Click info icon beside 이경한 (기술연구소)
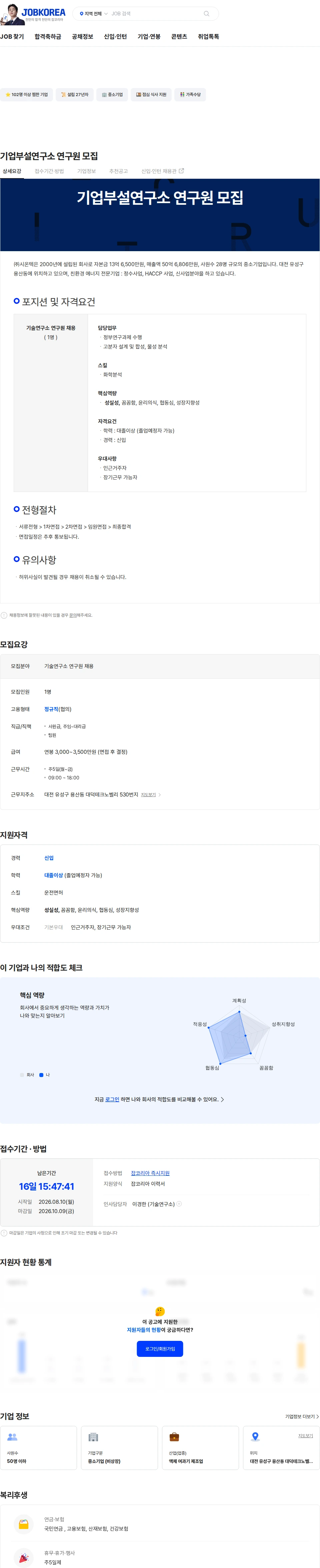The height and width of the screenshot is (1568, 320). point(179,1203)
